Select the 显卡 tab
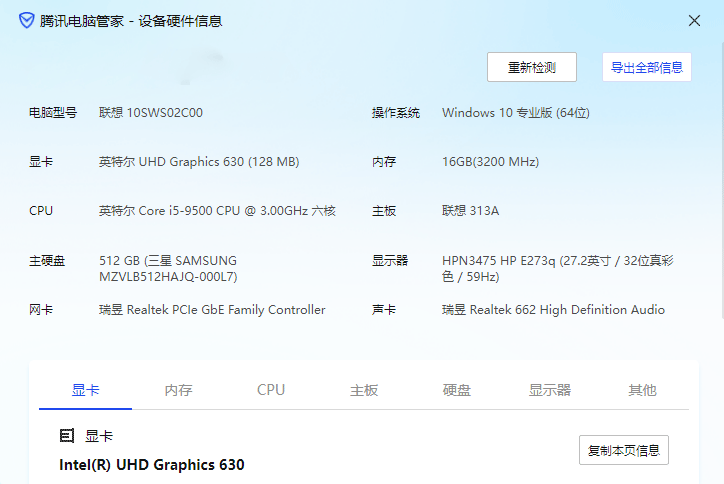The width and height of the screenshot is (724, 484). (85, 390)
